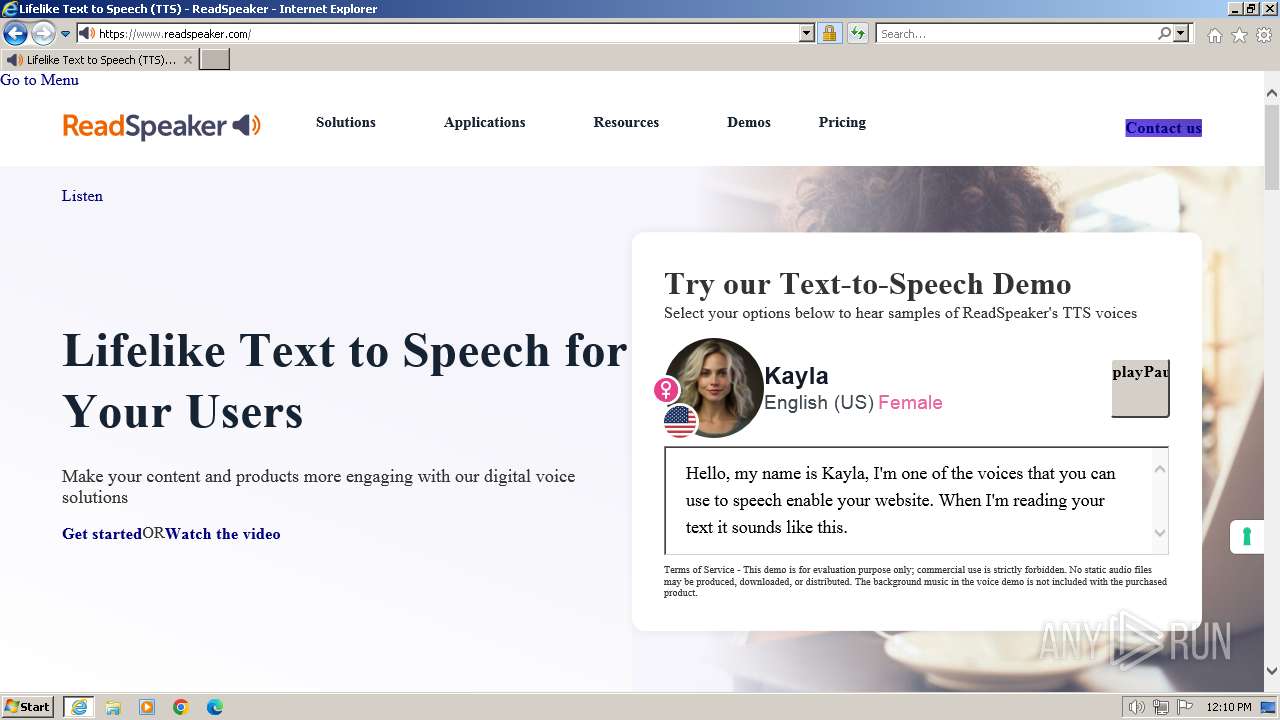Close the Lifelike Text to Speech tab
The height and width of the screenshot is (720, 1280).
pos(187,60)
